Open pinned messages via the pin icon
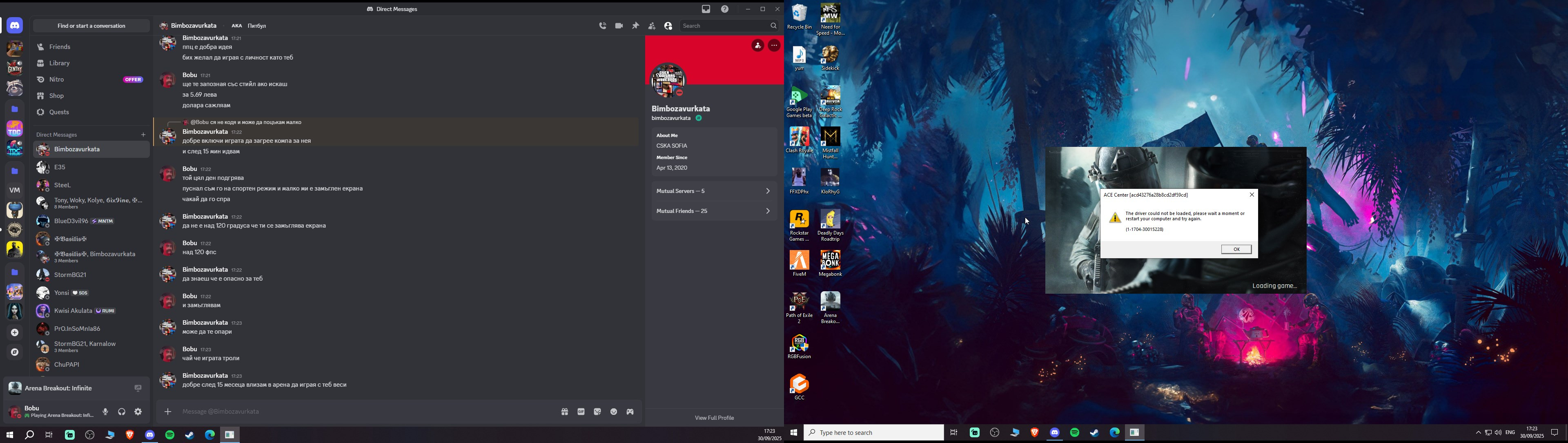Image resolution: width=1568 pixels, height=443 pixels. tap(635, 26)
